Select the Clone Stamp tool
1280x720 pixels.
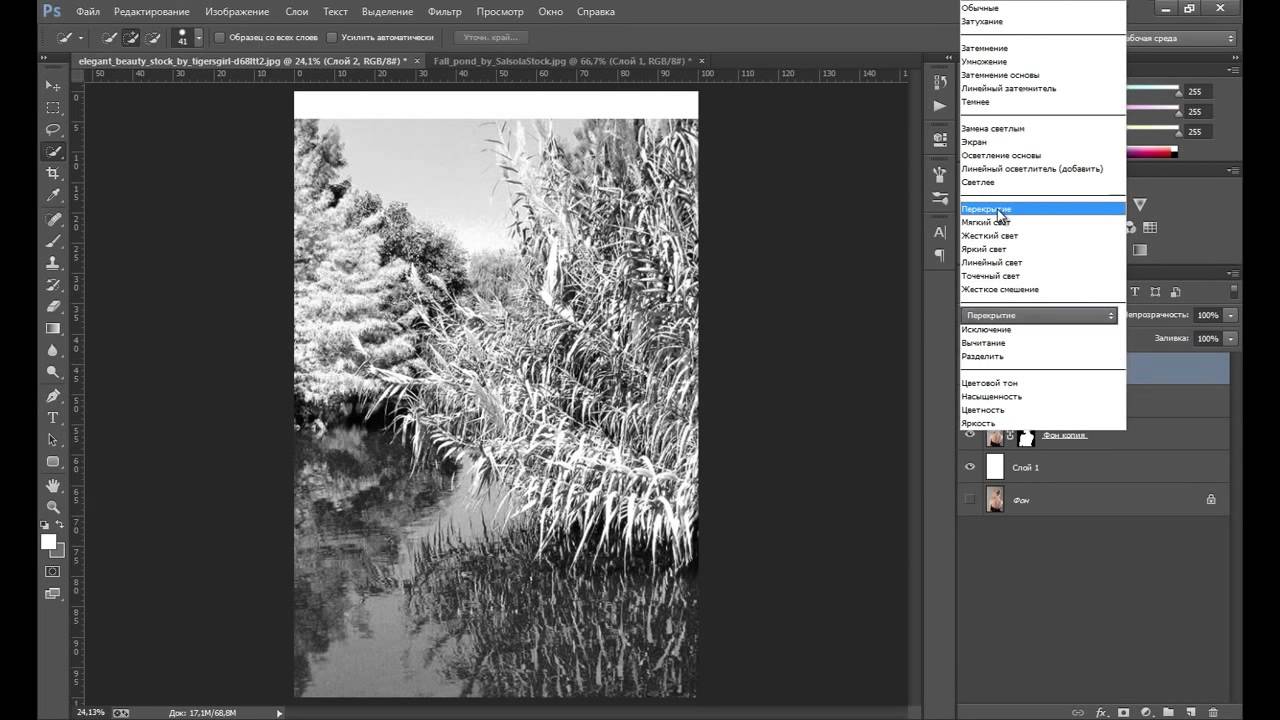[x=53, y=263]
